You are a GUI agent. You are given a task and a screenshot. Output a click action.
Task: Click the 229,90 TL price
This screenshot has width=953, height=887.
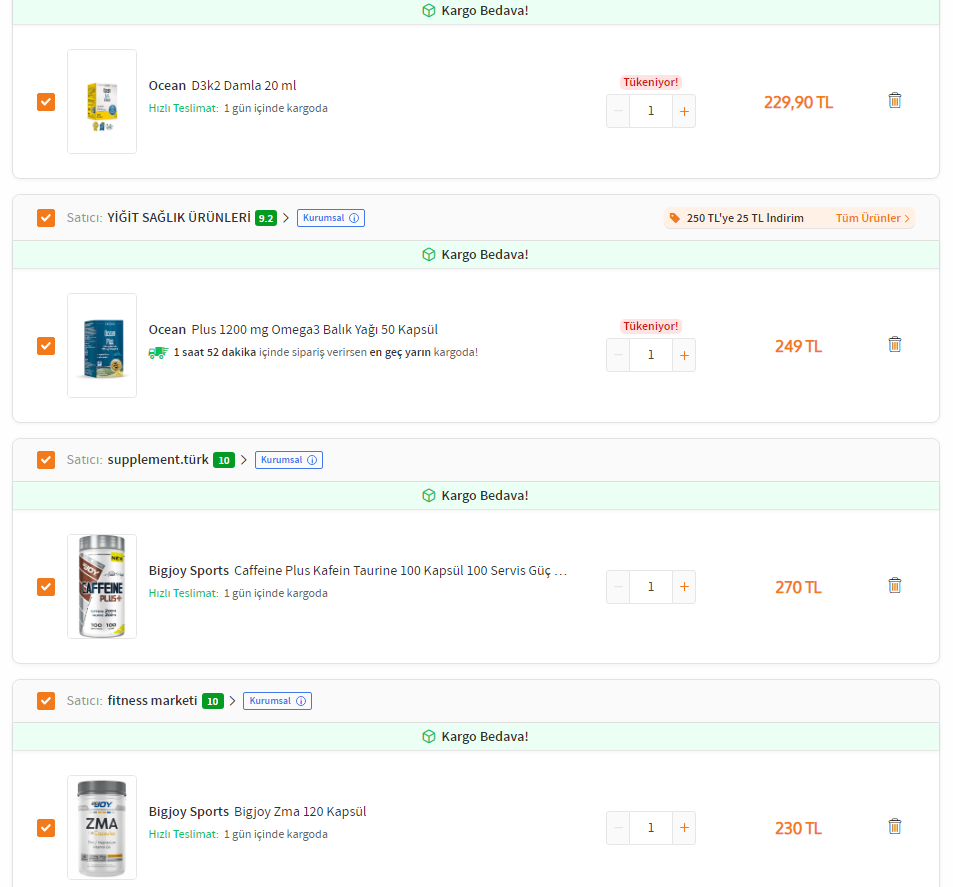(798, 102)
